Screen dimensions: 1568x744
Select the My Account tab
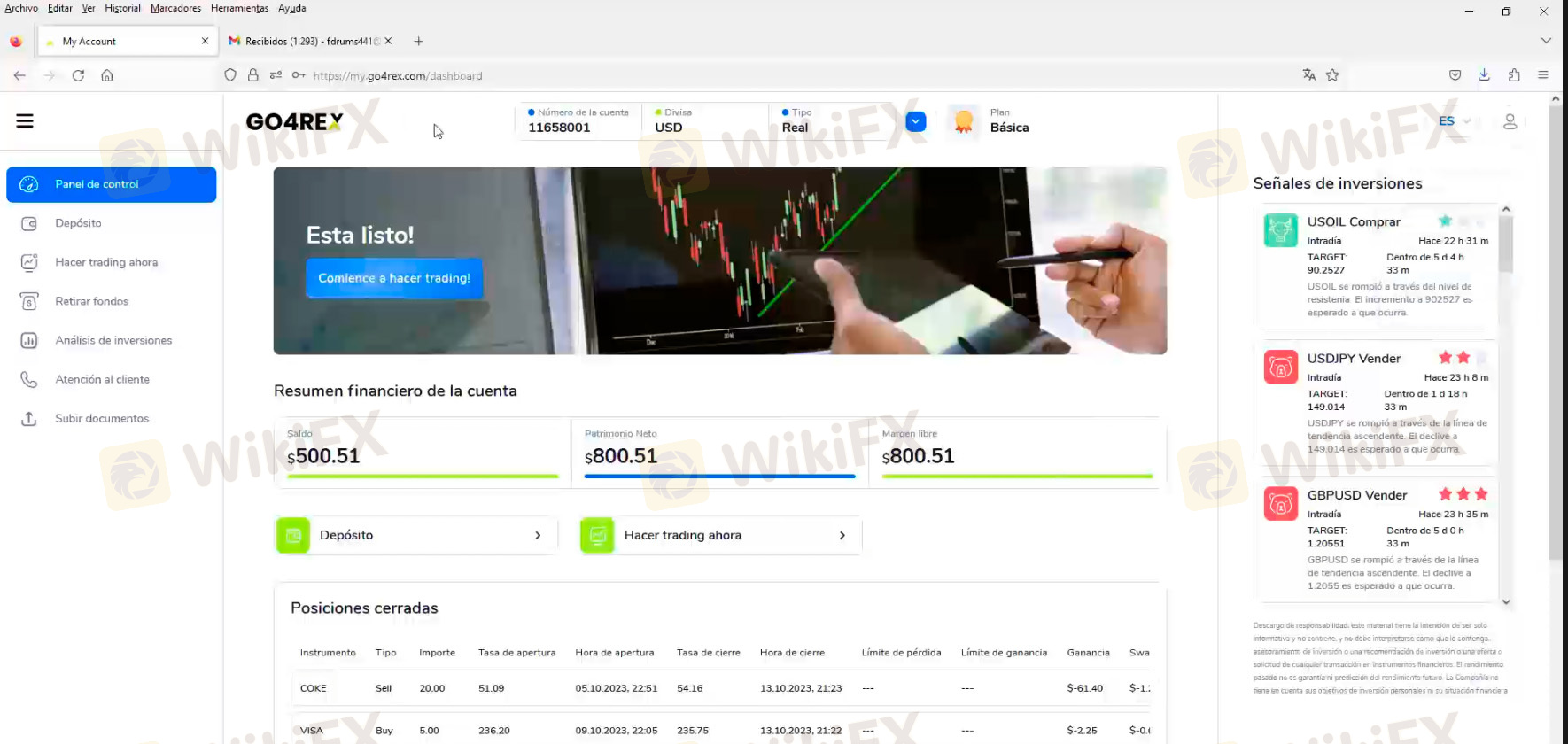tap(128, 41)
